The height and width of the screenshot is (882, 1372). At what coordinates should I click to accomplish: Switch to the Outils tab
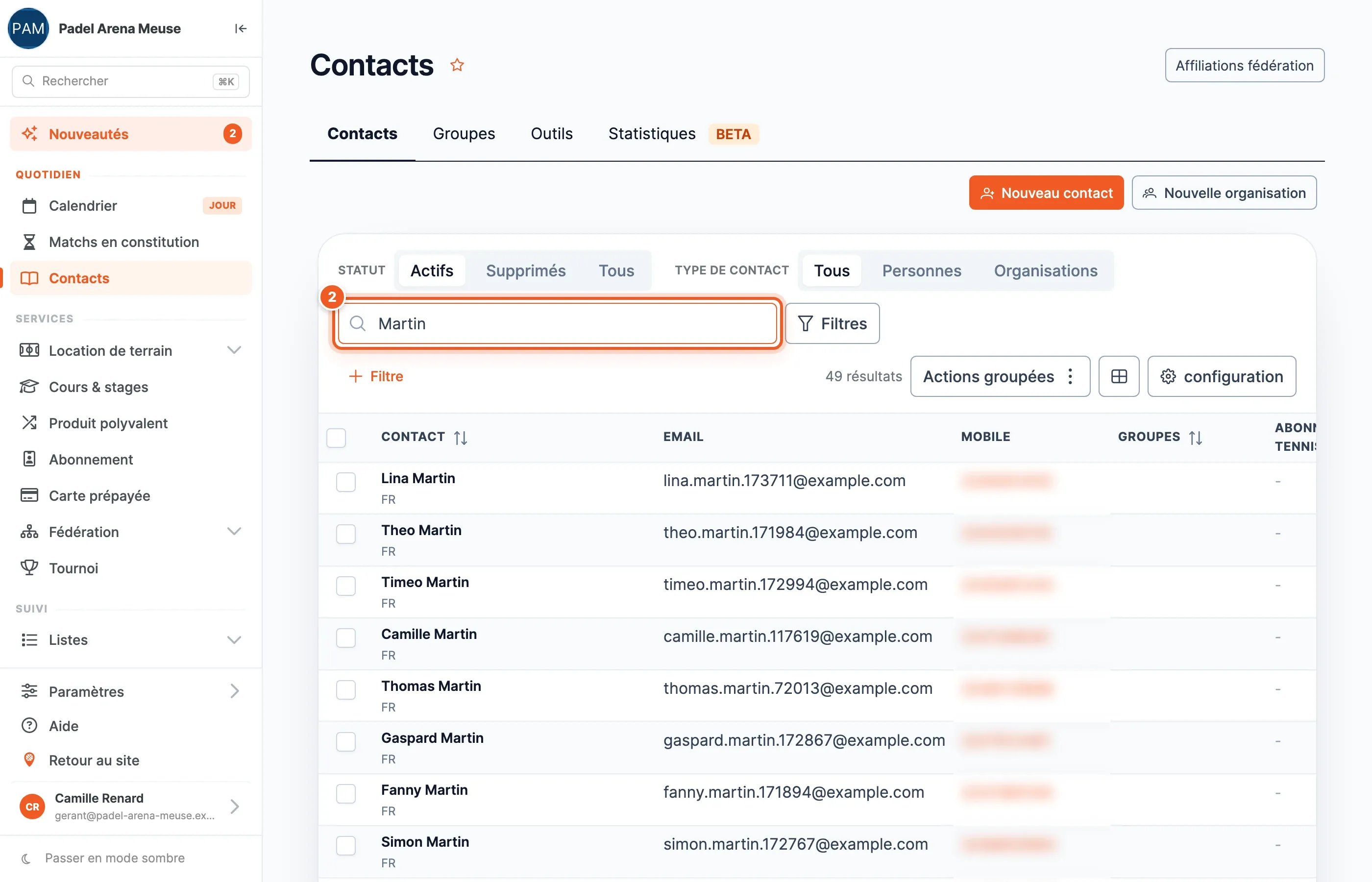(x=551, y=133)
